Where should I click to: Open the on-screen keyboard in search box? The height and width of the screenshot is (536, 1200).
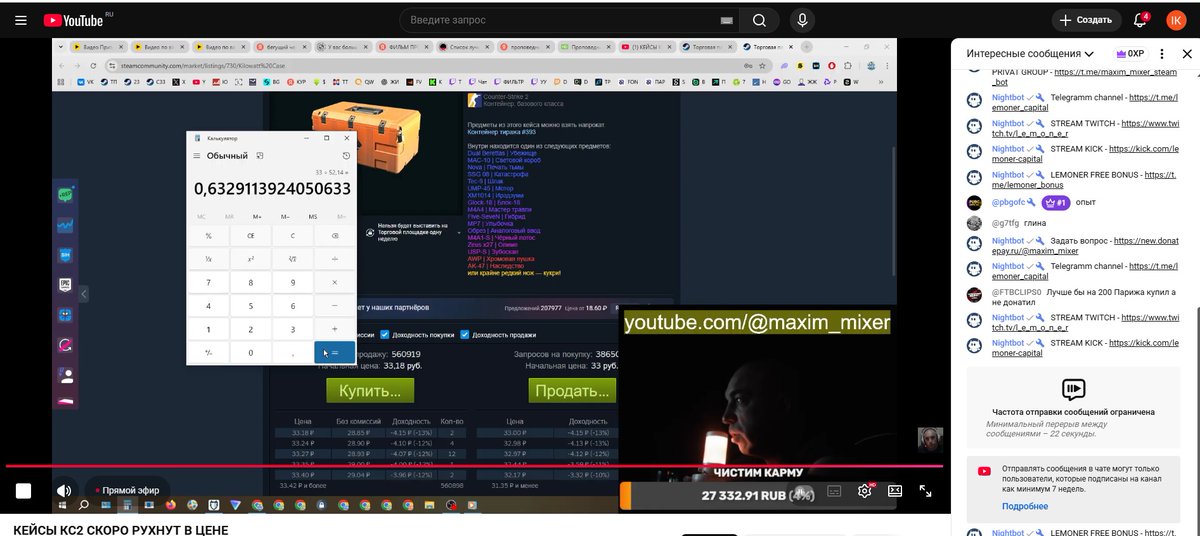tap(726, 20)
